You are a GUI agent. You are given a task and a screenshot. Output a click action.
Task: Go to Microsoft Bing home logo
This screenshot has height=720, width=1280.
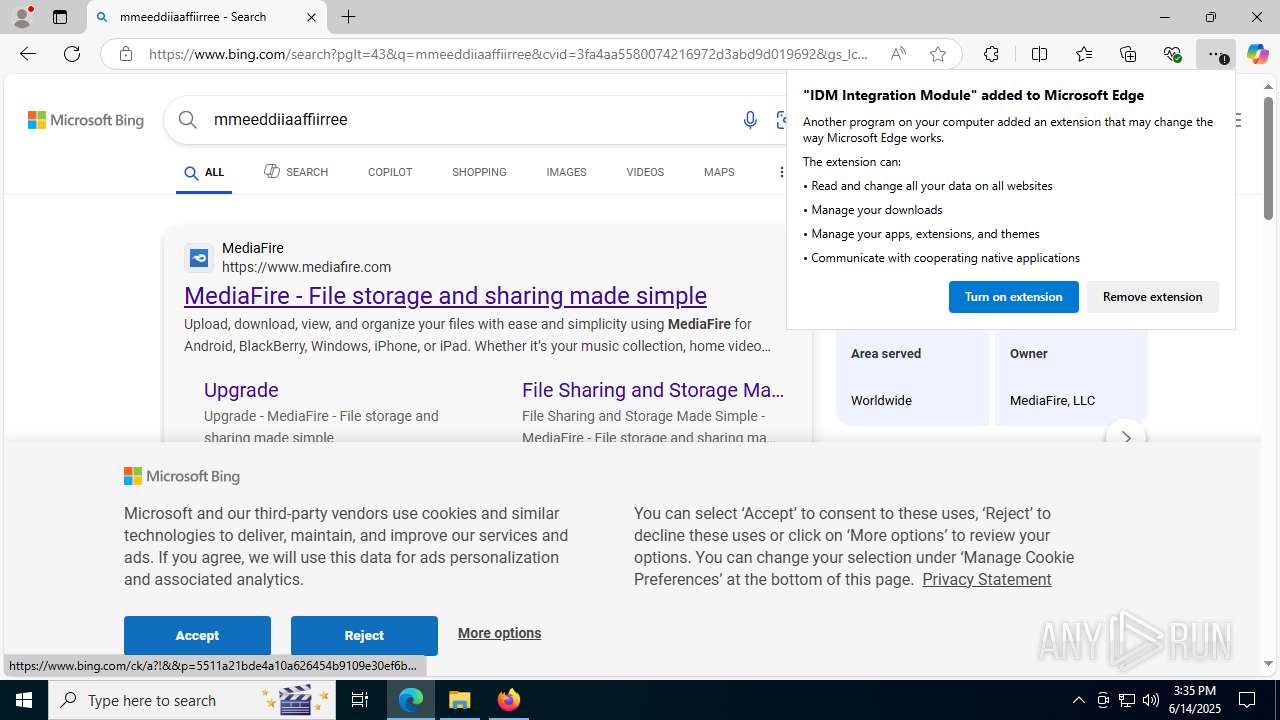(x=86, y=120)
